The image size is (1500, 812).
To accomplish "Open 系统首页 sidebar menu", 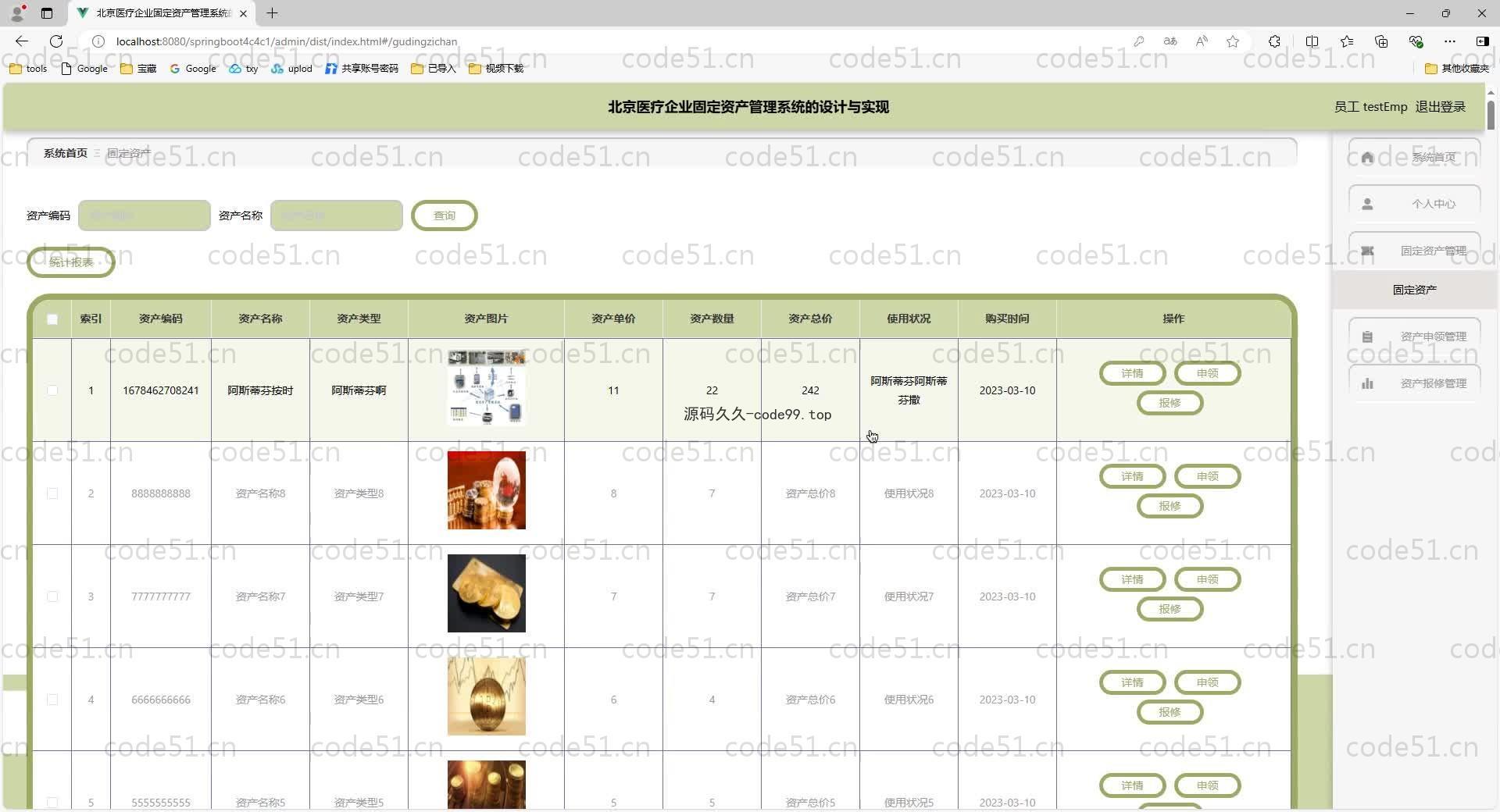I will [x=1414, y=157].
